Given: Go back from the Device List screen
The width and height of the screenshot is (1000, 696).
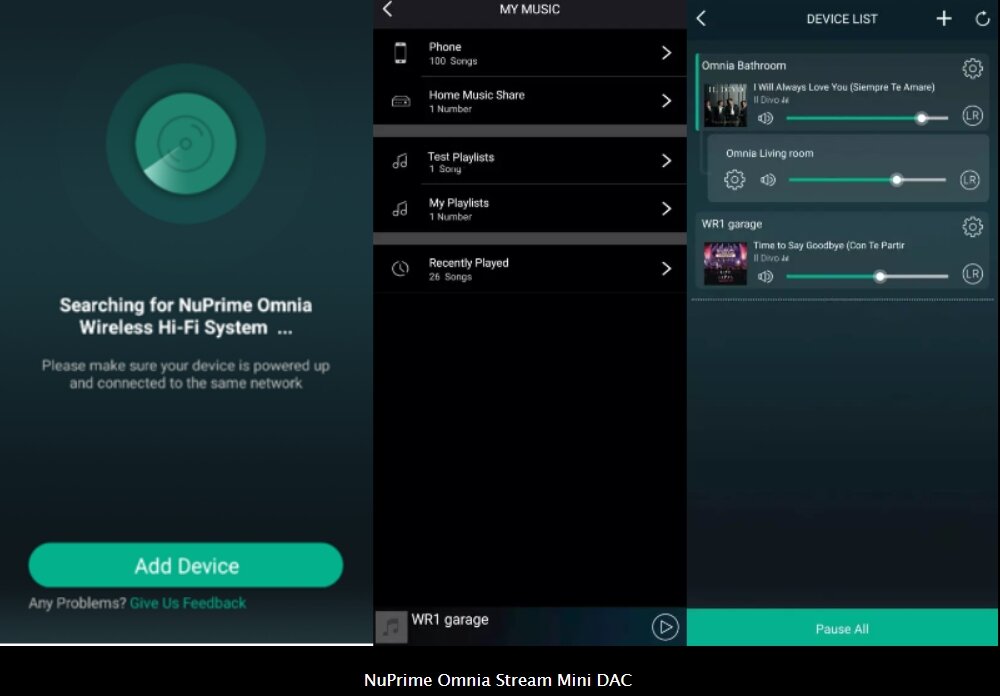Looking at the screenshot, I should pos(701,19).
